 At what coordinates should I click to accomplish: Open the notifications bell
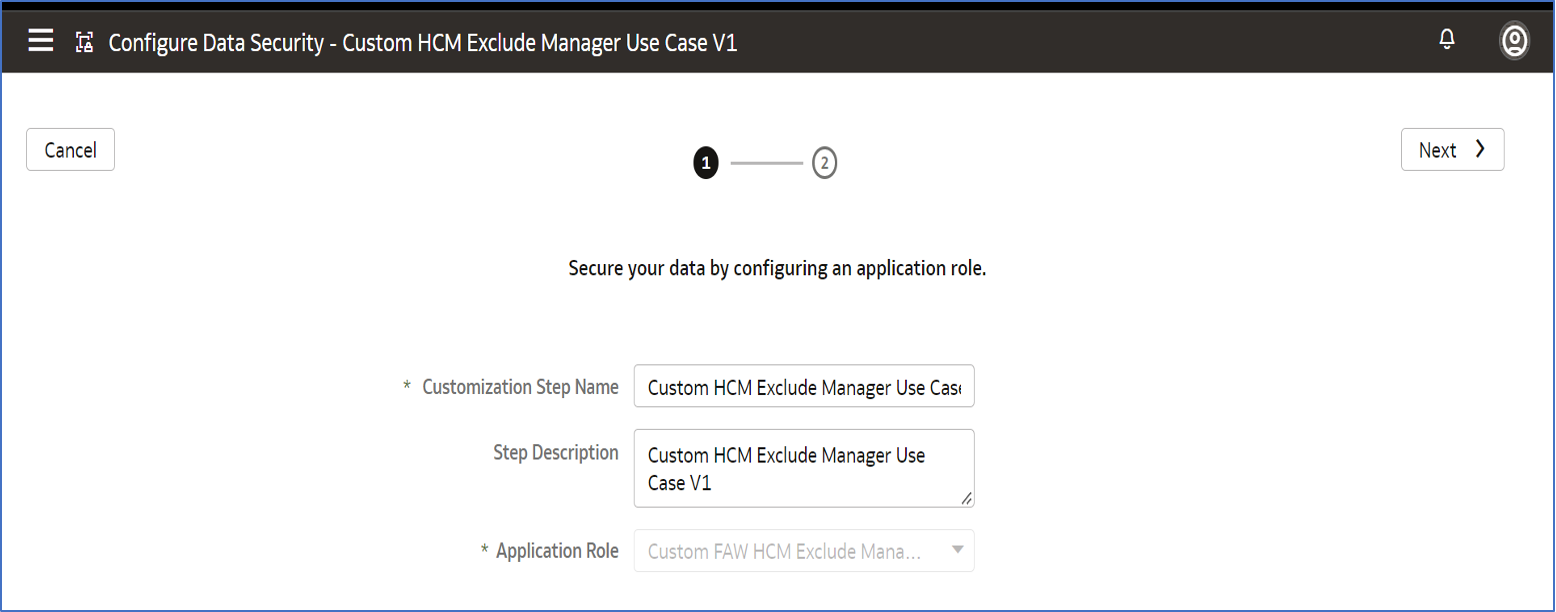coord(1446,40)
